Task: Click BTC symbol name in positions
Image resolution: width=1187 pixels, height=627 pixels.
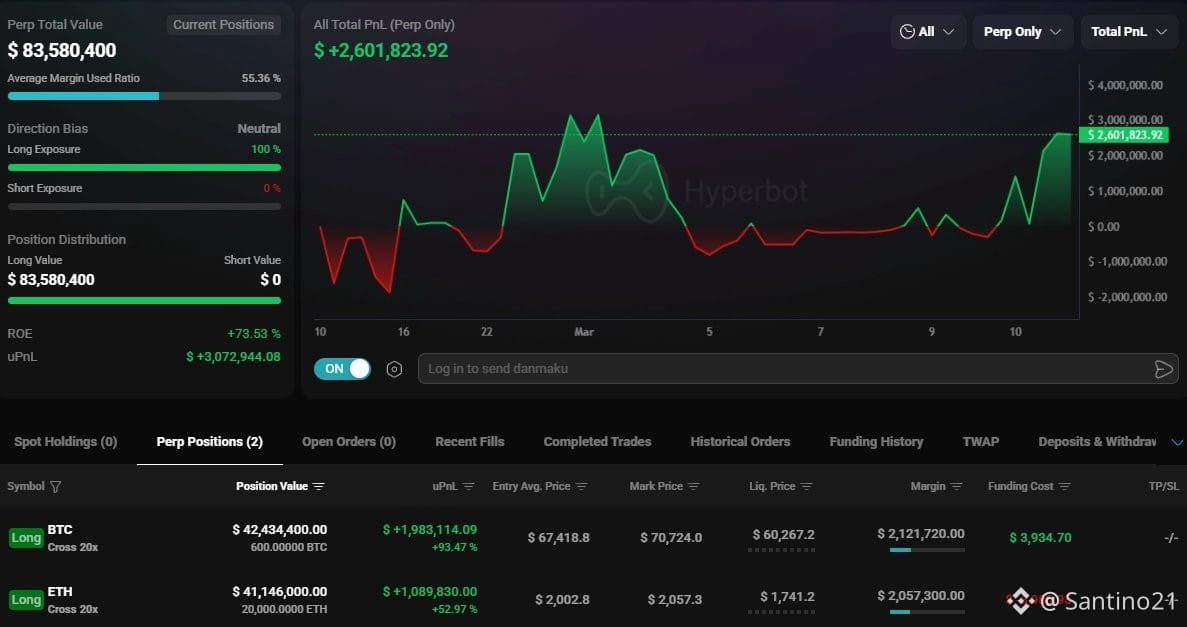Action: click(x=60, y=529)
